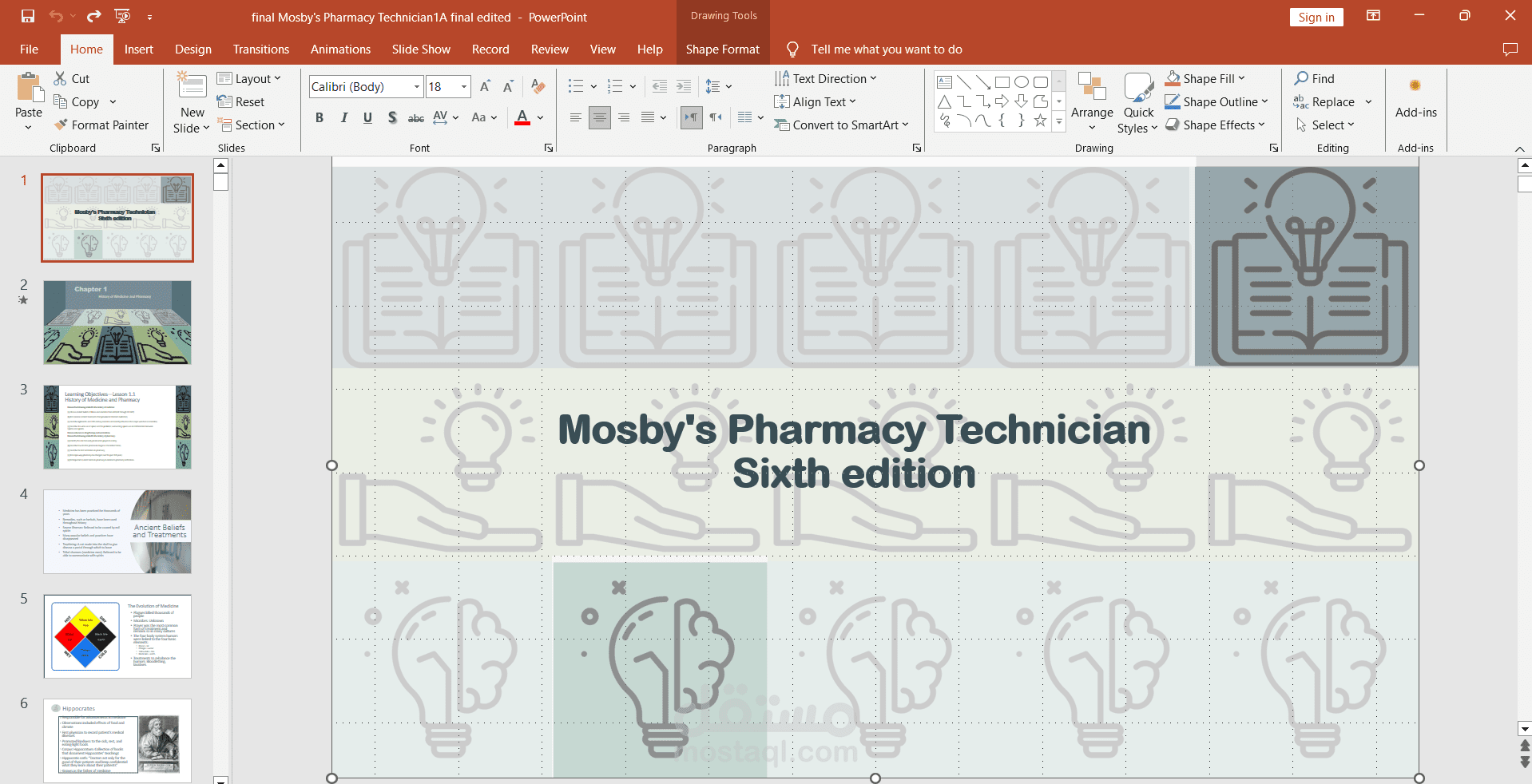1532x784 pixels.
Task: Collapse the ribbon with the chevron
Action: pos(1519,149)
